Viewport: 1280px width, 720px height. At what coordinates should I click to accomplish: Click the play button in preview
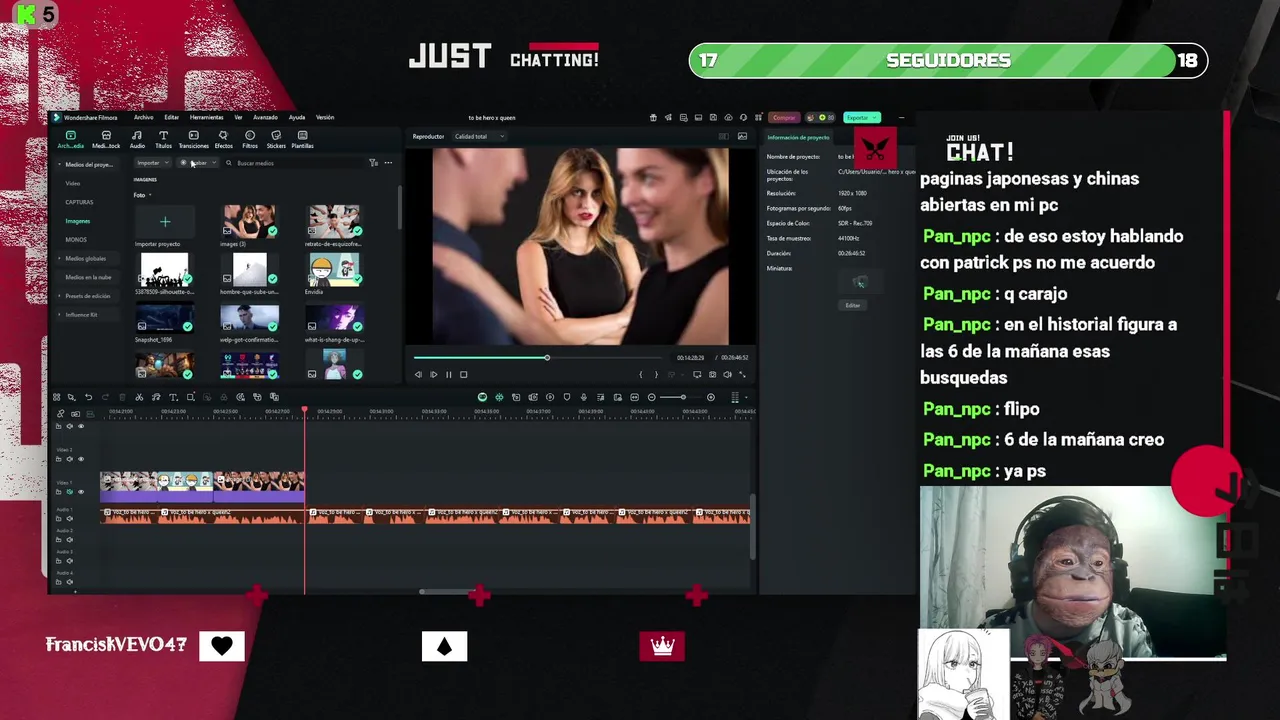(x=433, y=374)
